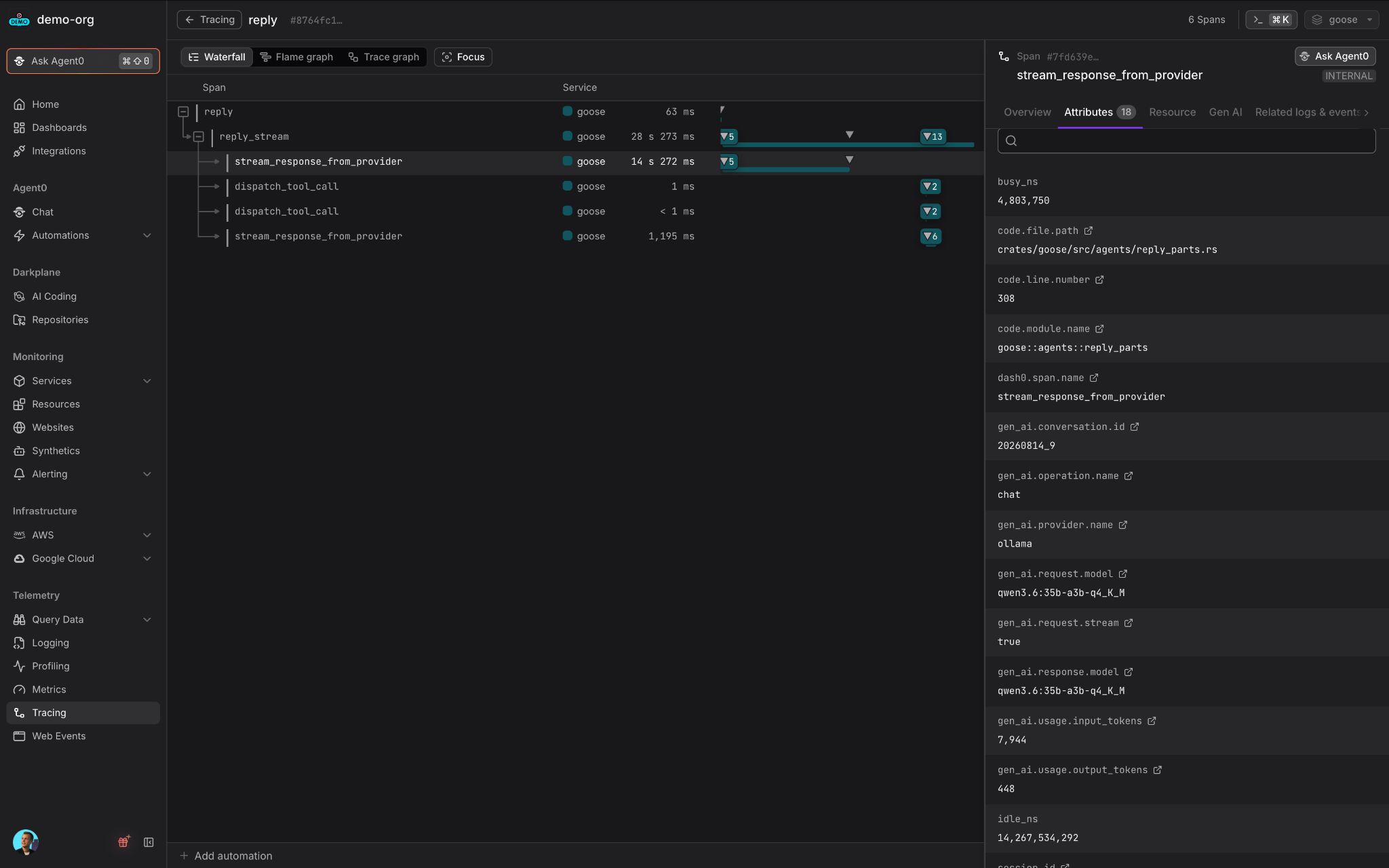Open the goose dataset dropdown

point(1341,20)
